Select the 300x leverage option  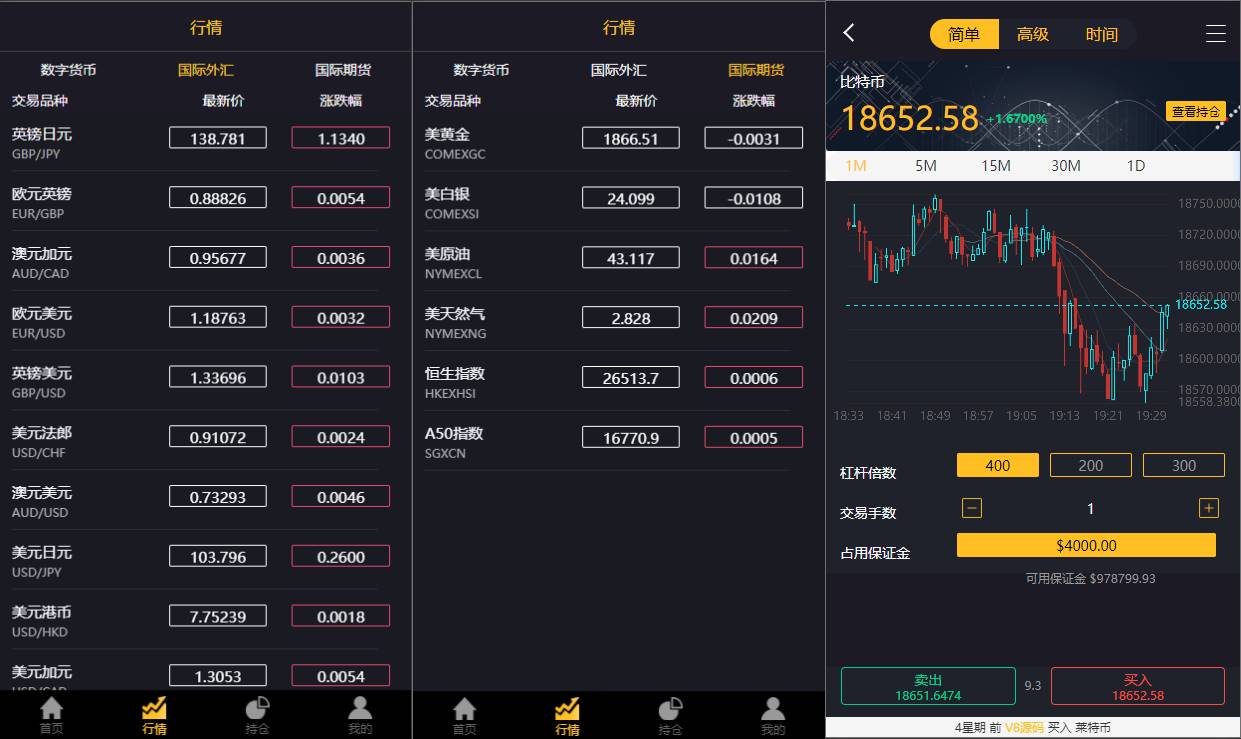pyautogui.click(x=1183, y=464)
